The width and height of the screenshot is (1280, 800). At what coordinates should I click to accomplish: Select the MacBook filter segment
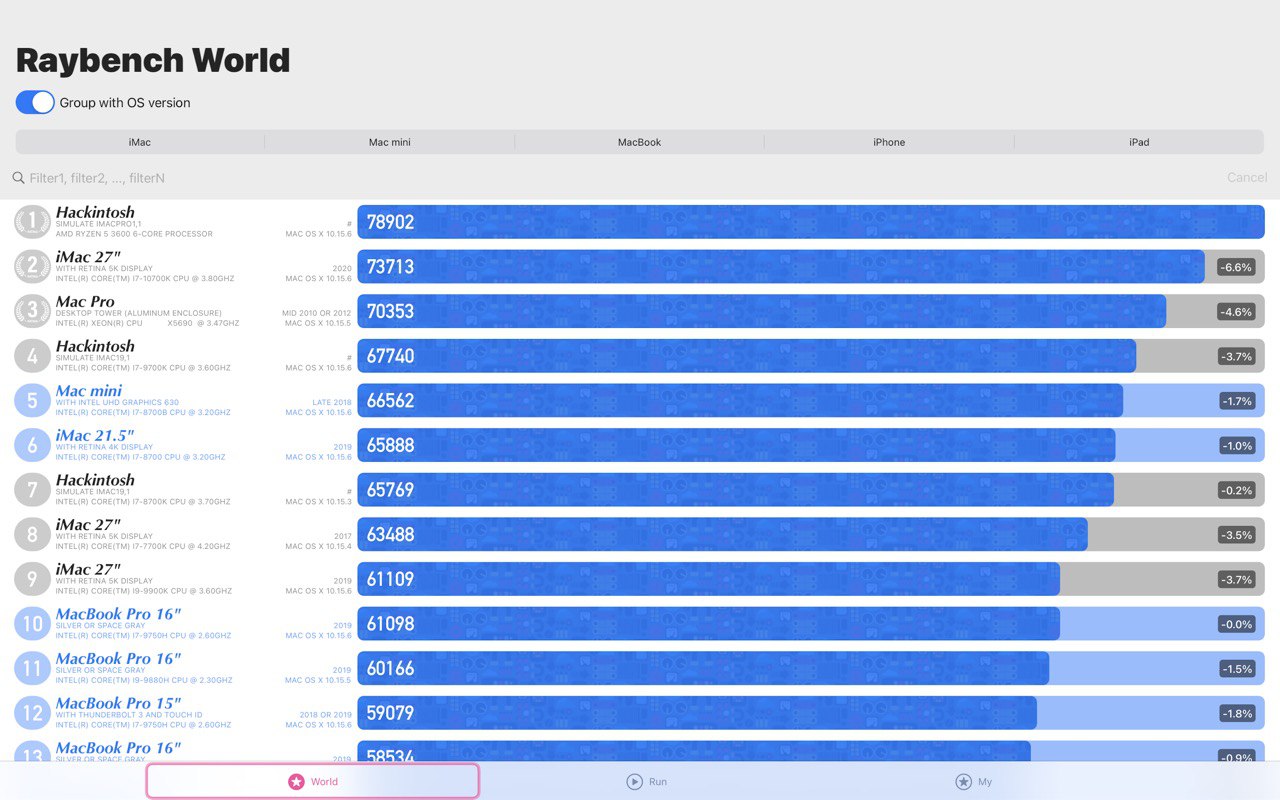pyautogui.click(x=640, y=142)
